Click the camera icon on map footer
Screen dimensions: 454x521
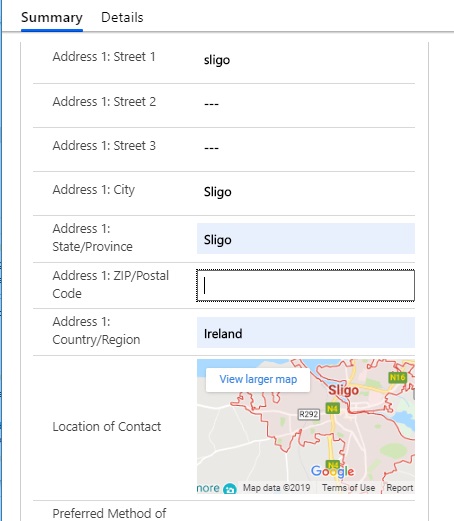click(230, 489)
